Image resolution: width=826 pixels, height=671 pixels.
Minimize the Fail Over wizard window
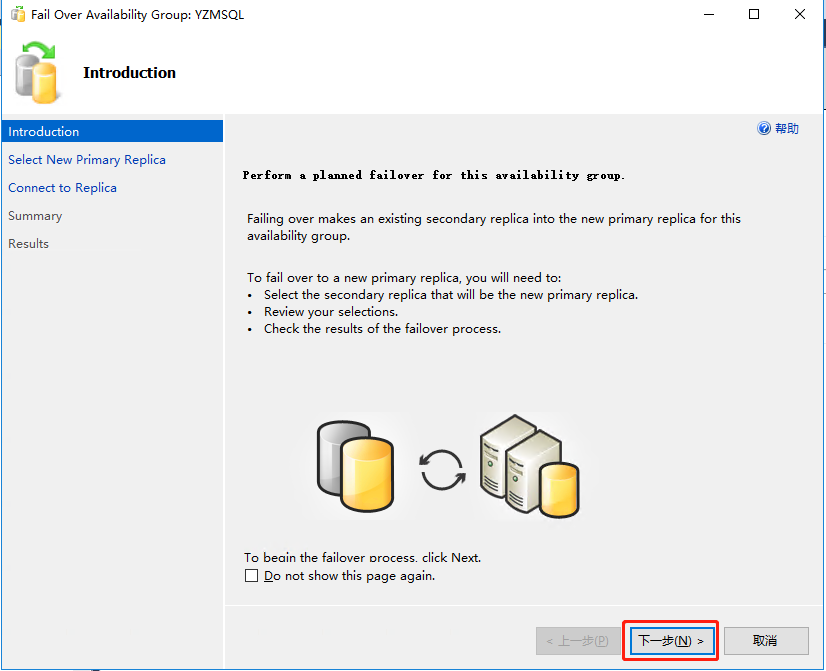709,15
